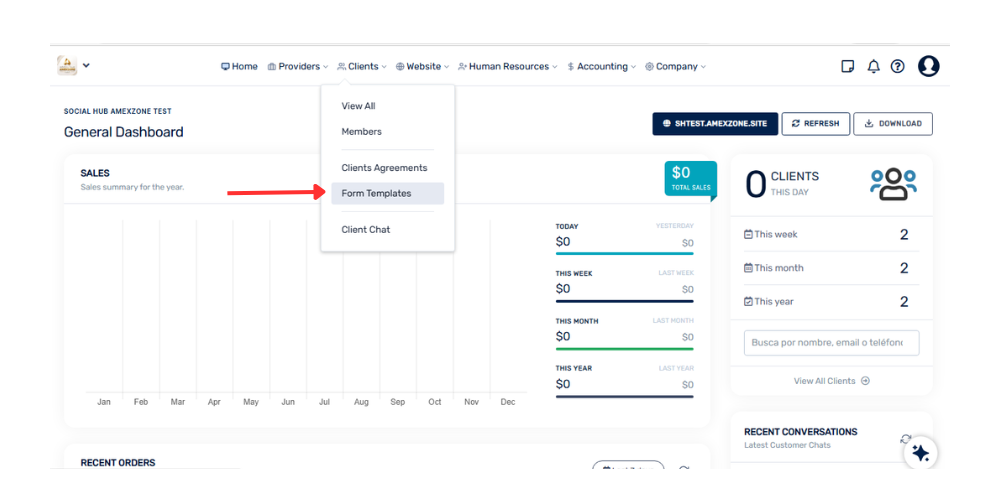
Task: Open the sticky note icon in header
Action: (848, 66)
